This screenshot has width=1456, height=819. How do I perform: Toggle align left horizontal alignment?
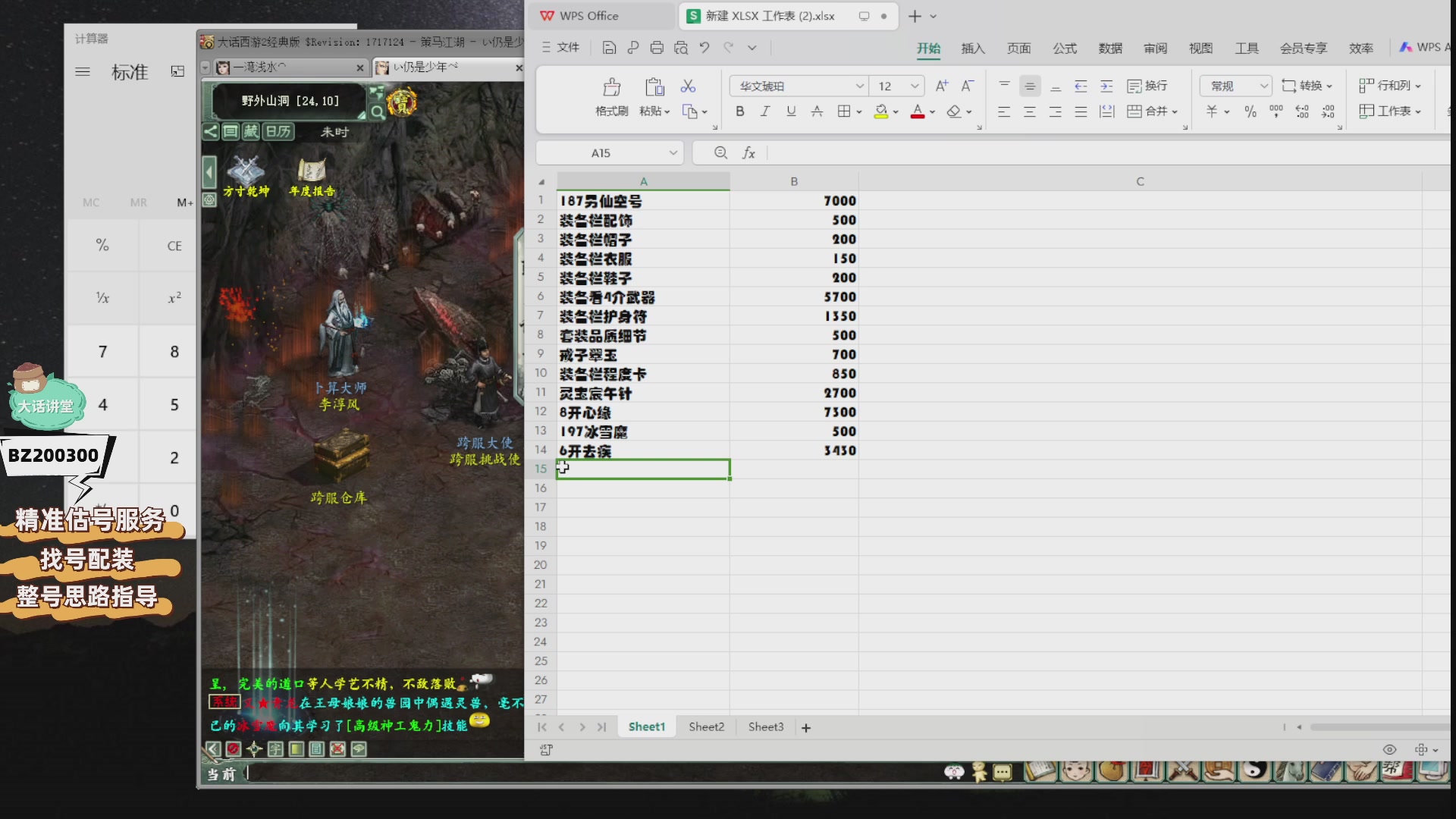[x=1004, y=111]
